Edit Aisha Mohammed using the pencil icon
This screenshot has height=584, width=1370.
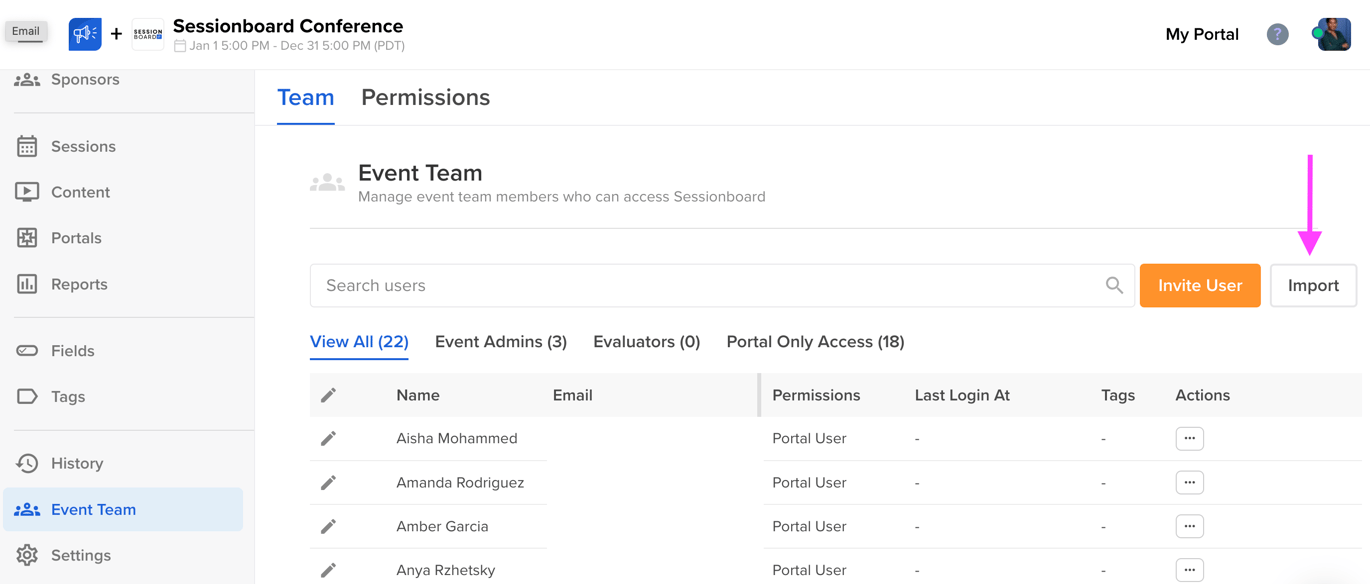(328, 438)
